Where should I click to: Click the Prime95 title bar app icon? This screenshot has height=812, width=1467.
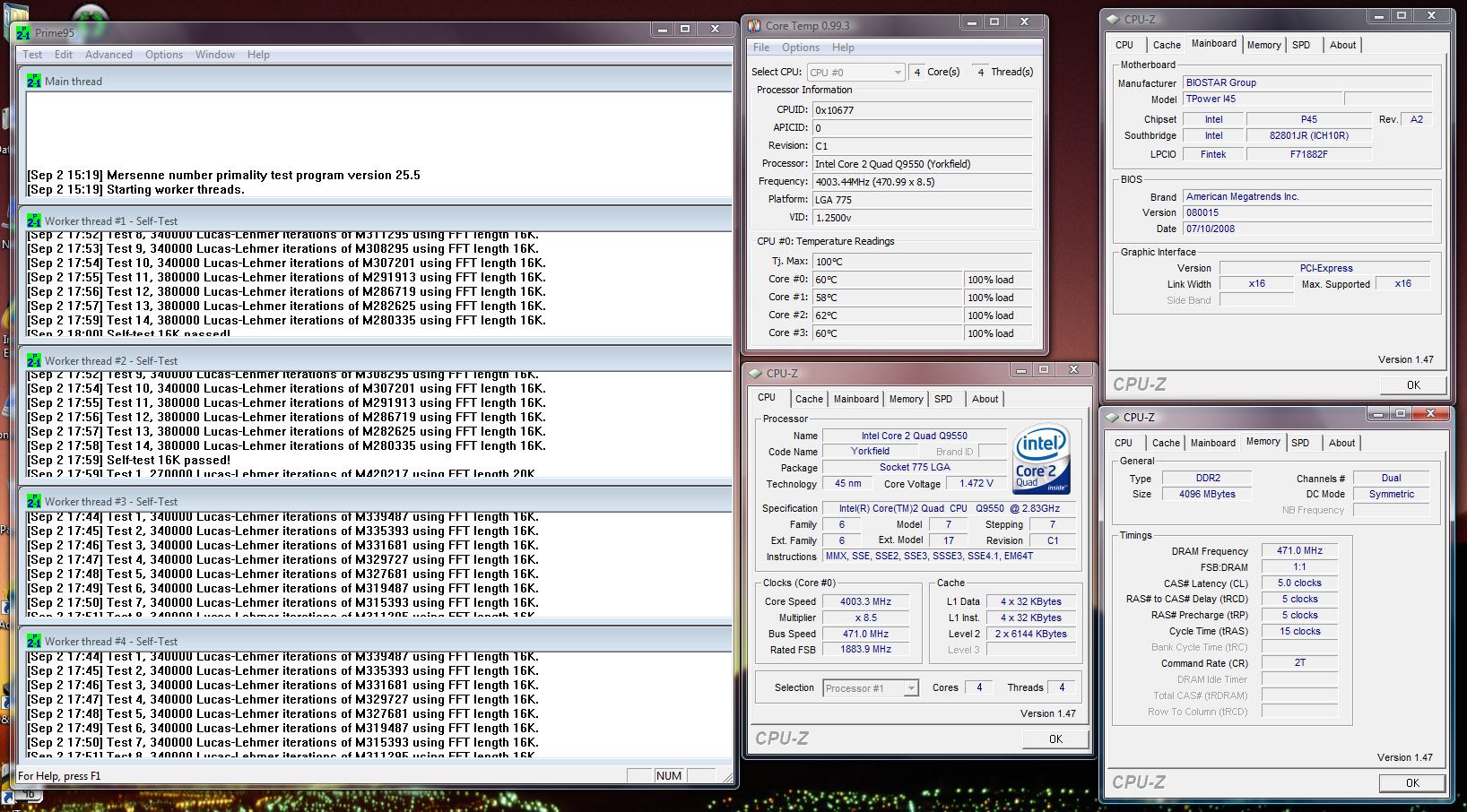tap(24, 33)
